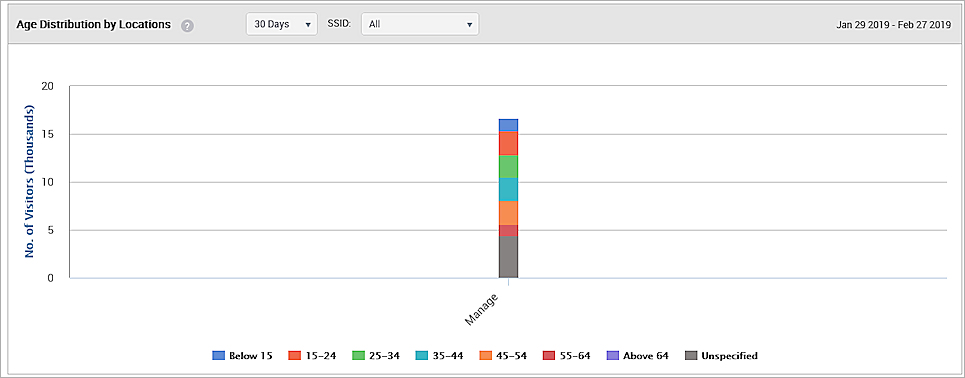Screen dimensions: 965x378
Task: Open the 30 Days period dropdown
Action: point(282,25)
